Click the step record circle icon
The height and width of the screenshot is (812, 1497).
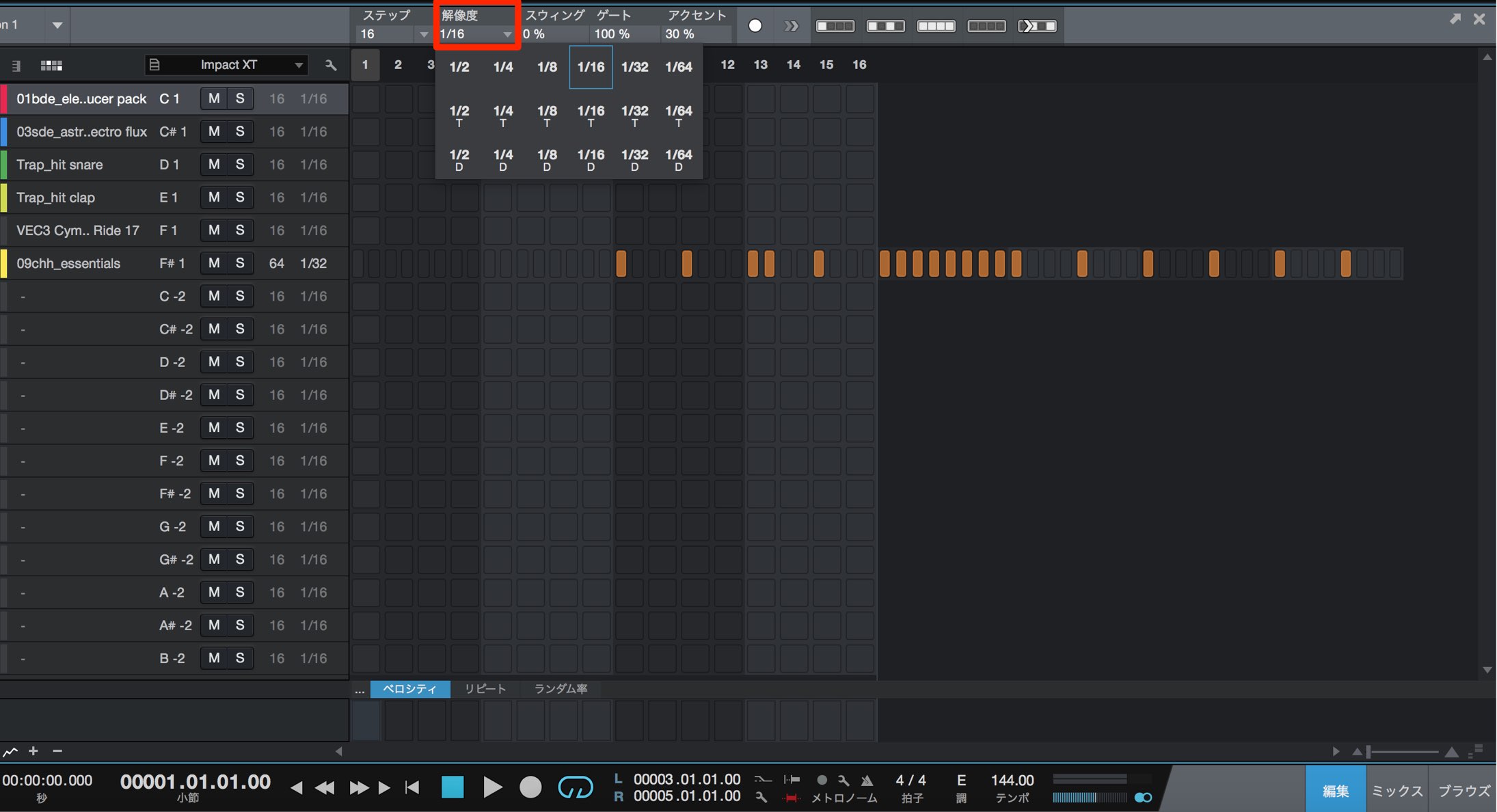(755, 26)
